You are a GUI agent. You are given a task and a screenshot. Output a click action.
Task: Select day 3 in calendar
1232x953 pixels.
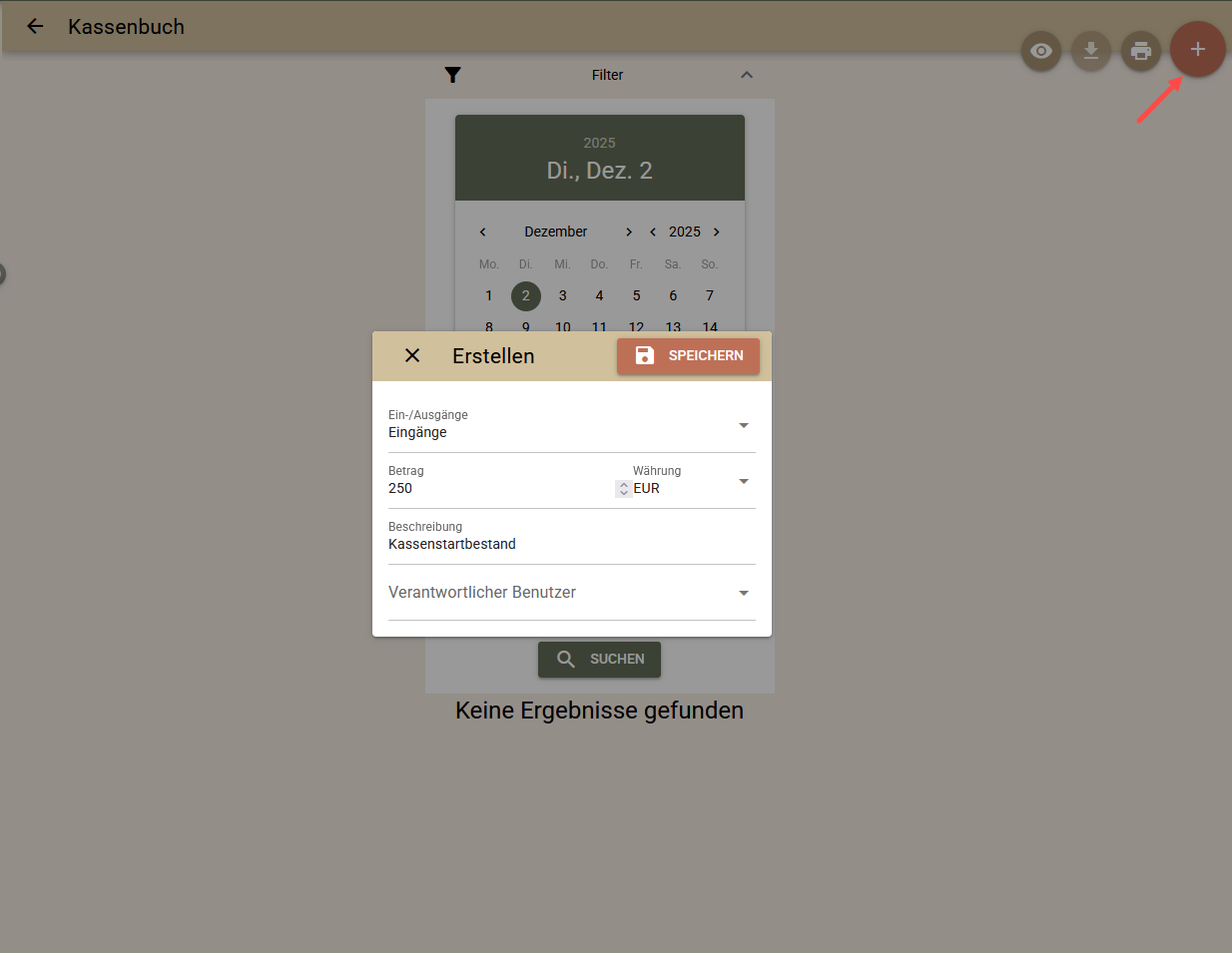(563, 296)
